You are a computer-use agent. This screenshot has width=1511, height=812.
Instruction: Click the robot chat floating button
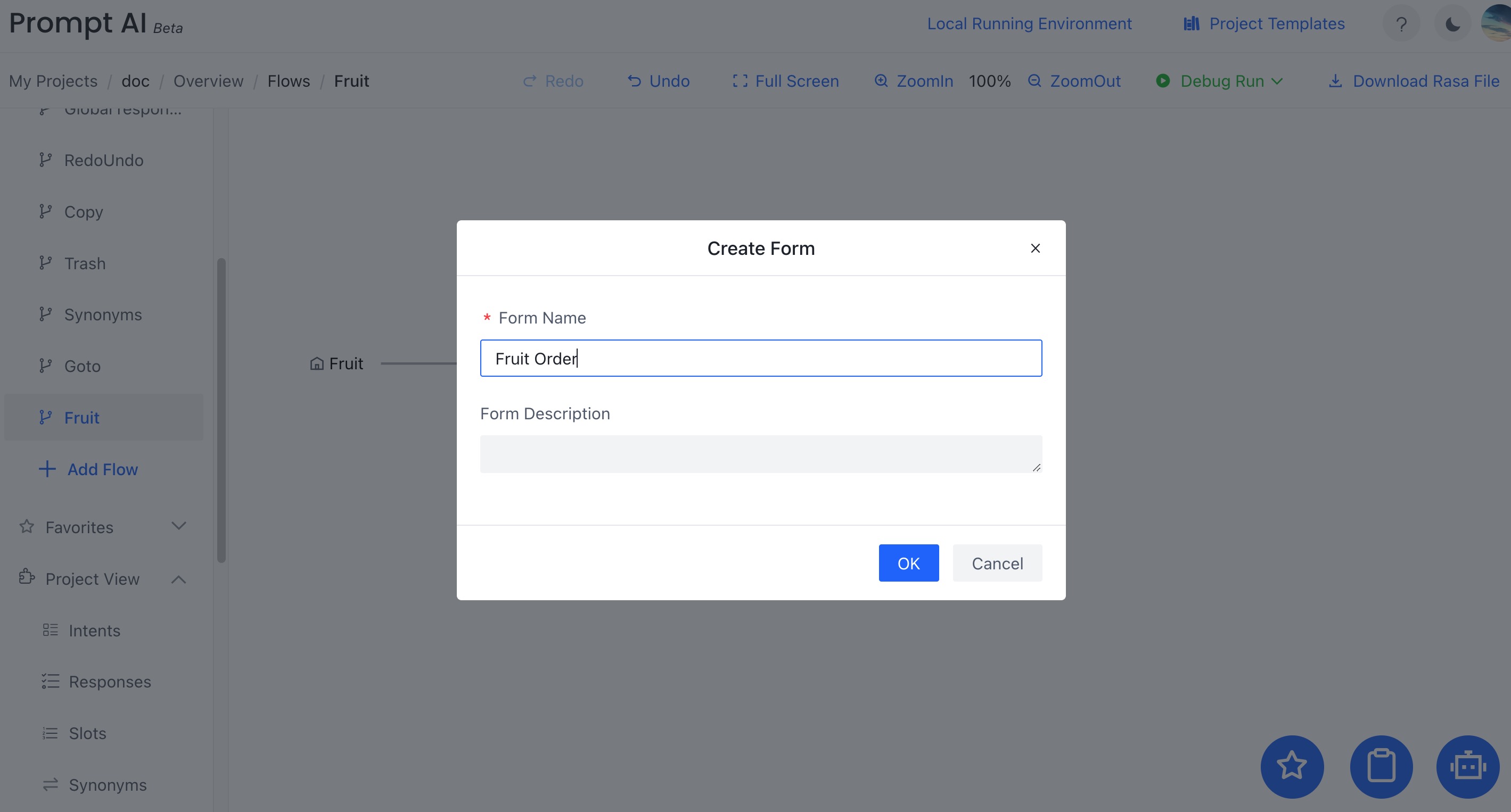click(x=1467, y=766)
